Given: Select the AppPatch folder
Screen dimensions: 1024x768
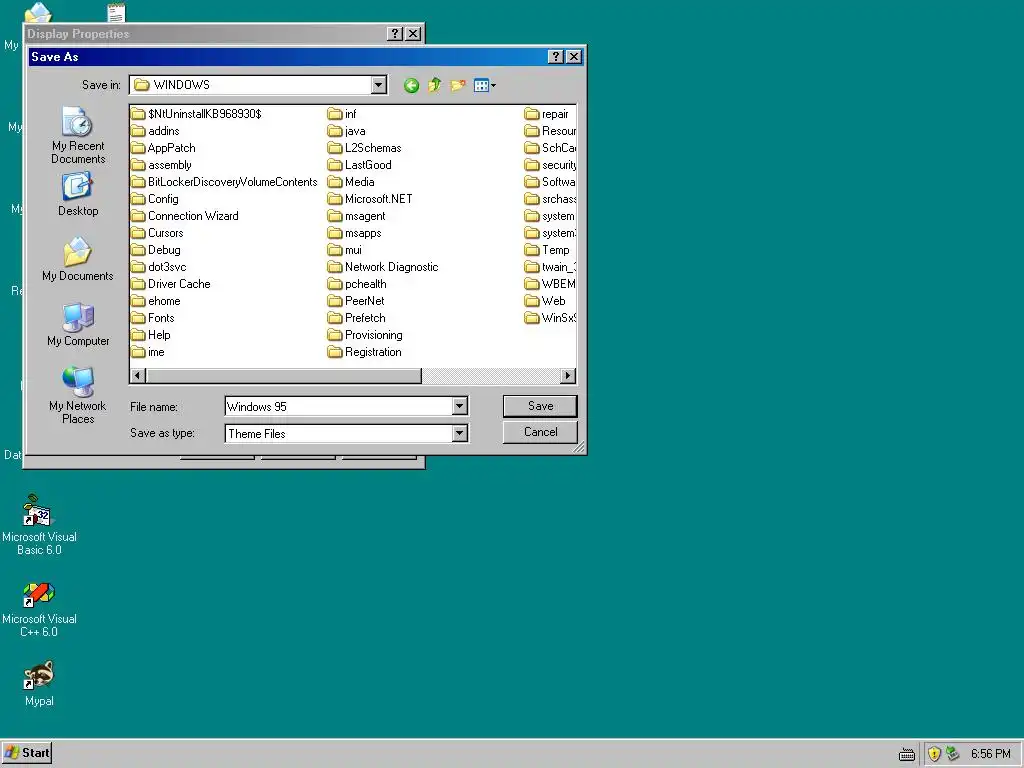Looking at the screenshot, I should point(163,148).
